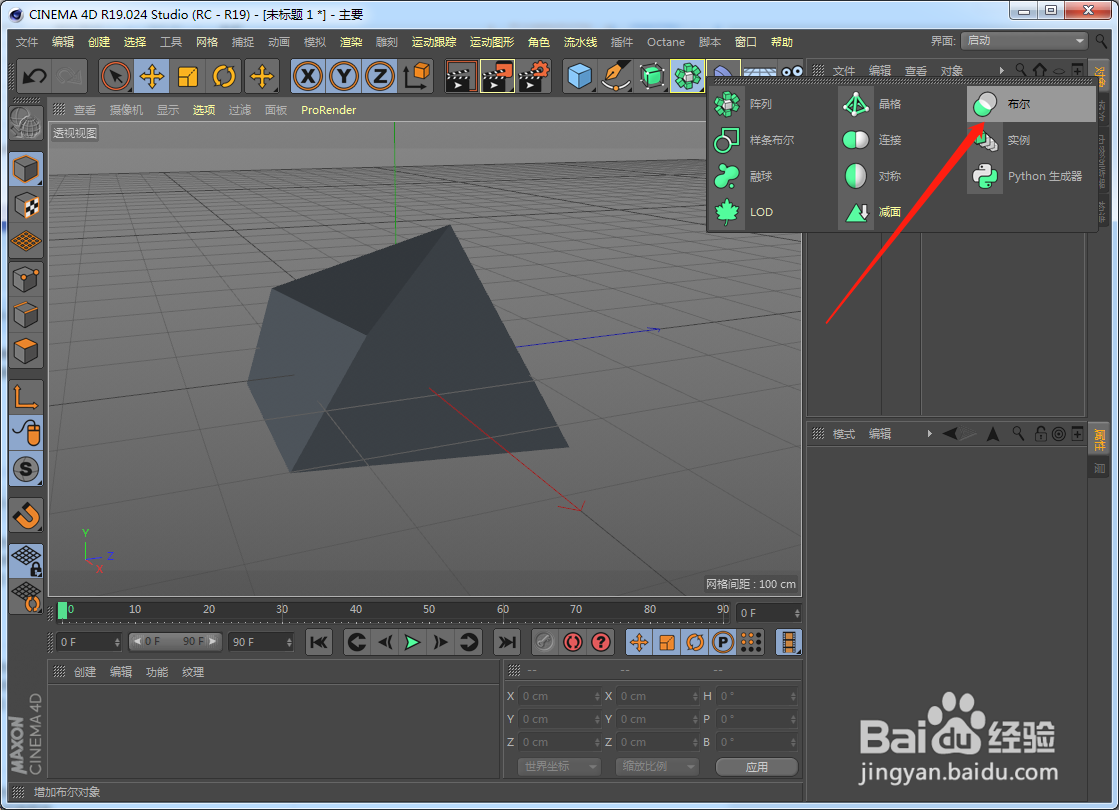Toggle Enable Axis mode

(26, 397)
